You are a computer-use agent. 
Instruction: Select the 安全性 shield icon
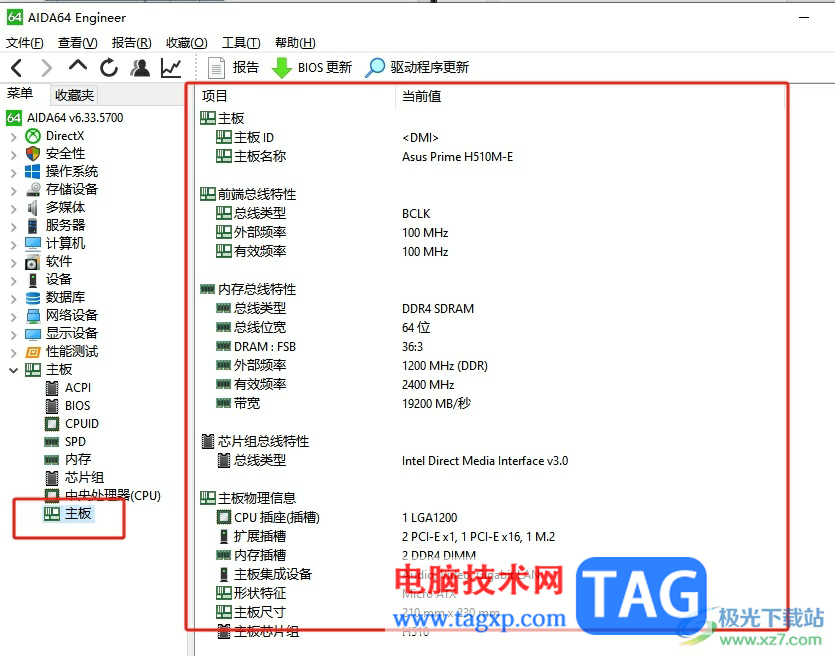(x=33, y=154)
